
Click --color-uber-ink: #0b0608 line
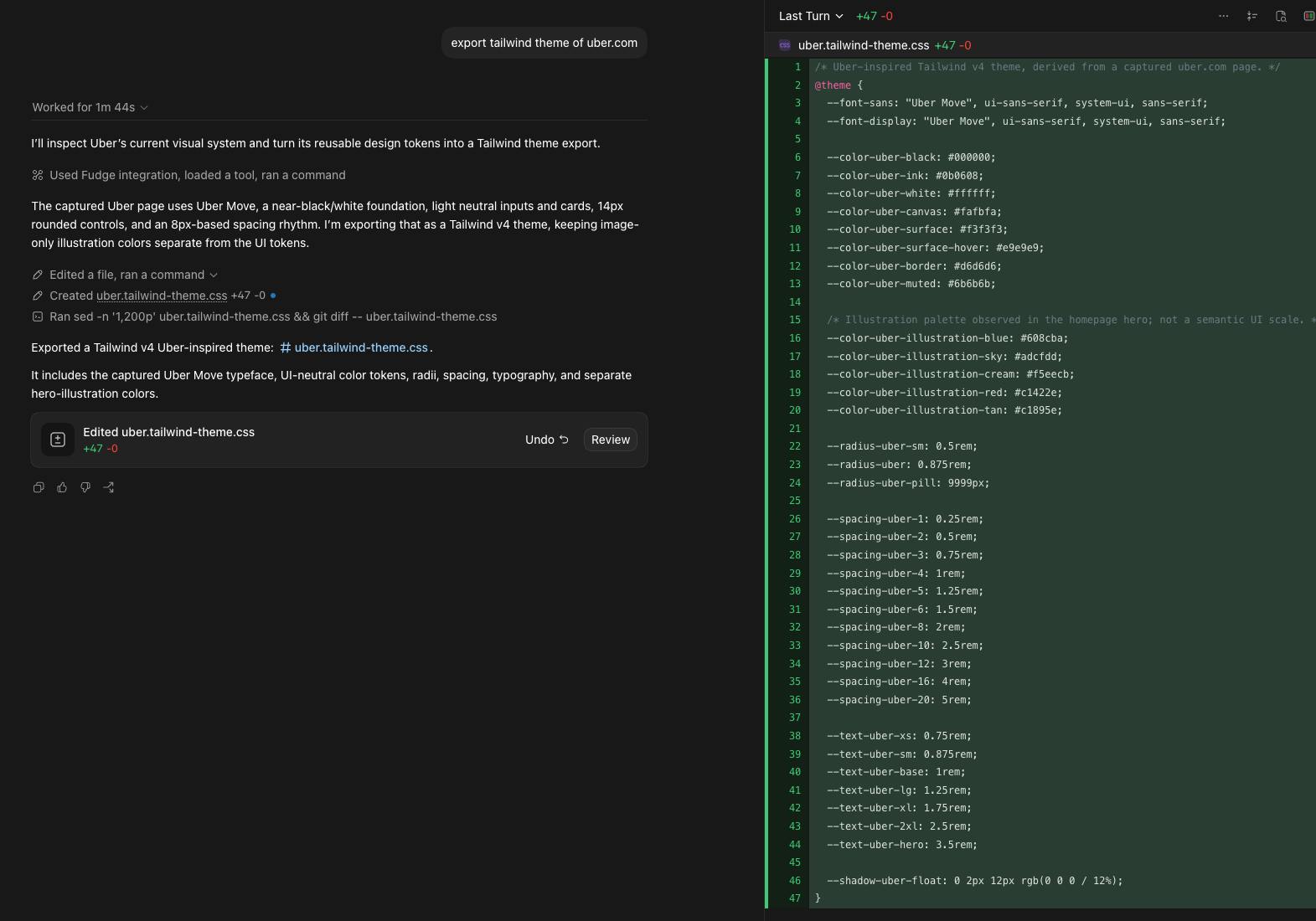click(x=905, y=176)
